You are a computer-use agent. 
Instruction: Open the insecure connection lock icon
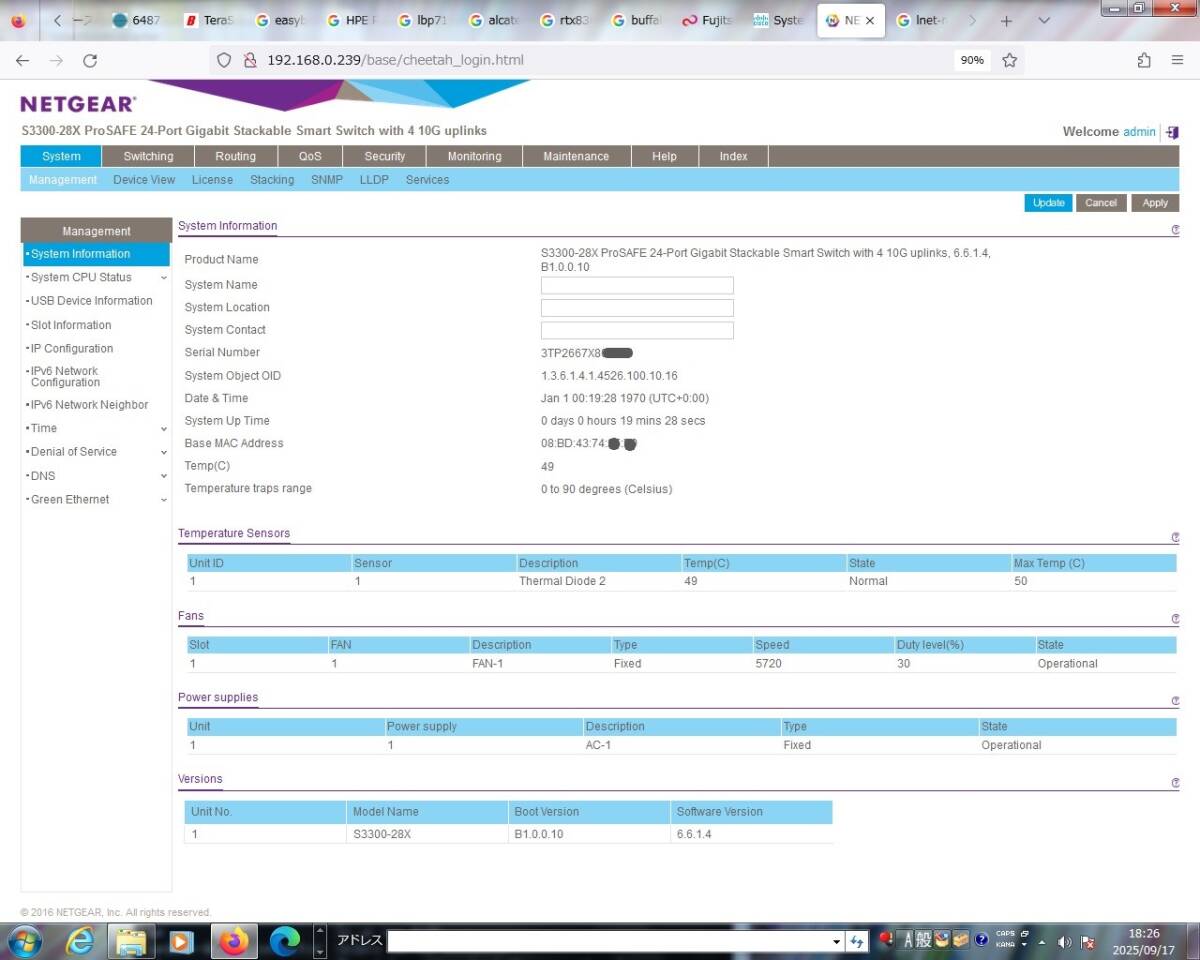tap(250, 60)
